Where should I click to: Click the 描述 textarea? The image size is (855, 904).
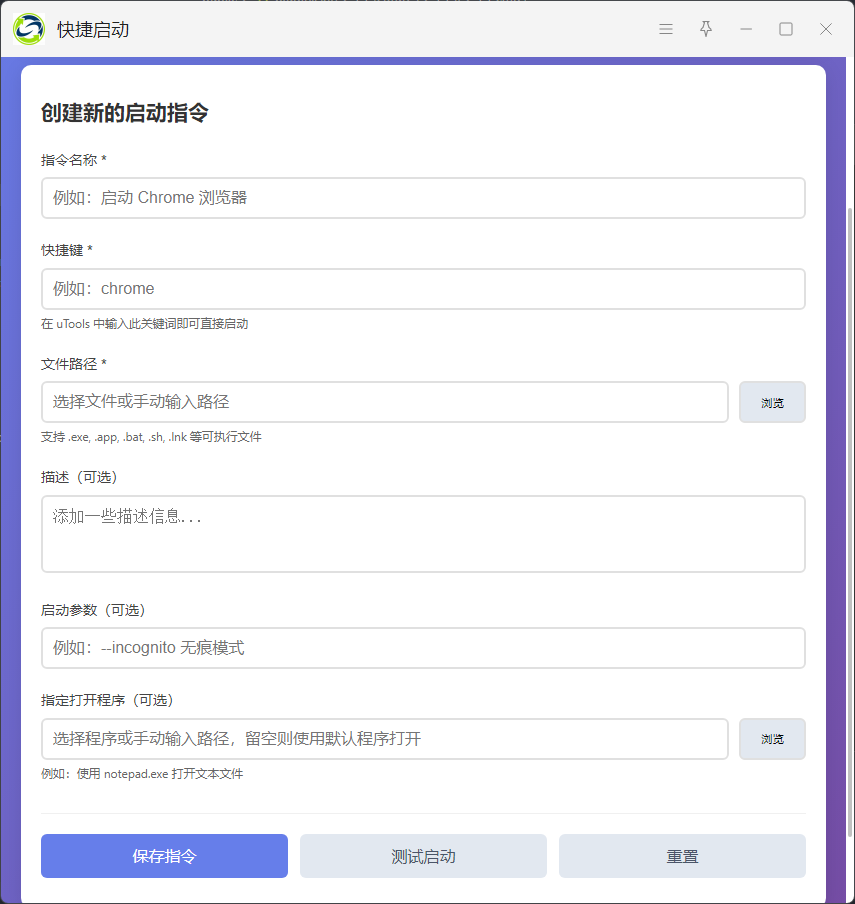tap(423, 534)
